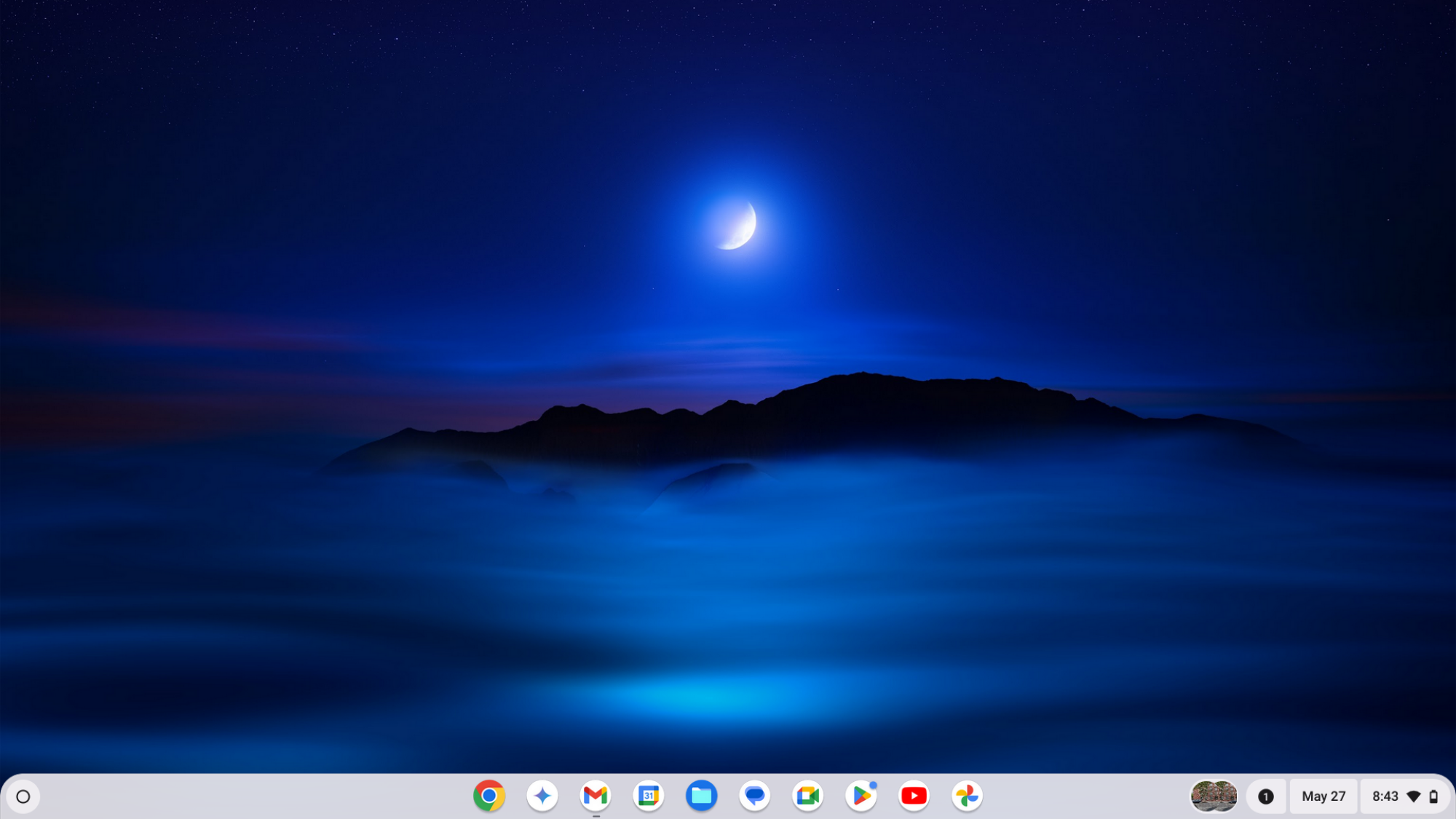
Task: Launch YouTube app
Action: [913, 796]
